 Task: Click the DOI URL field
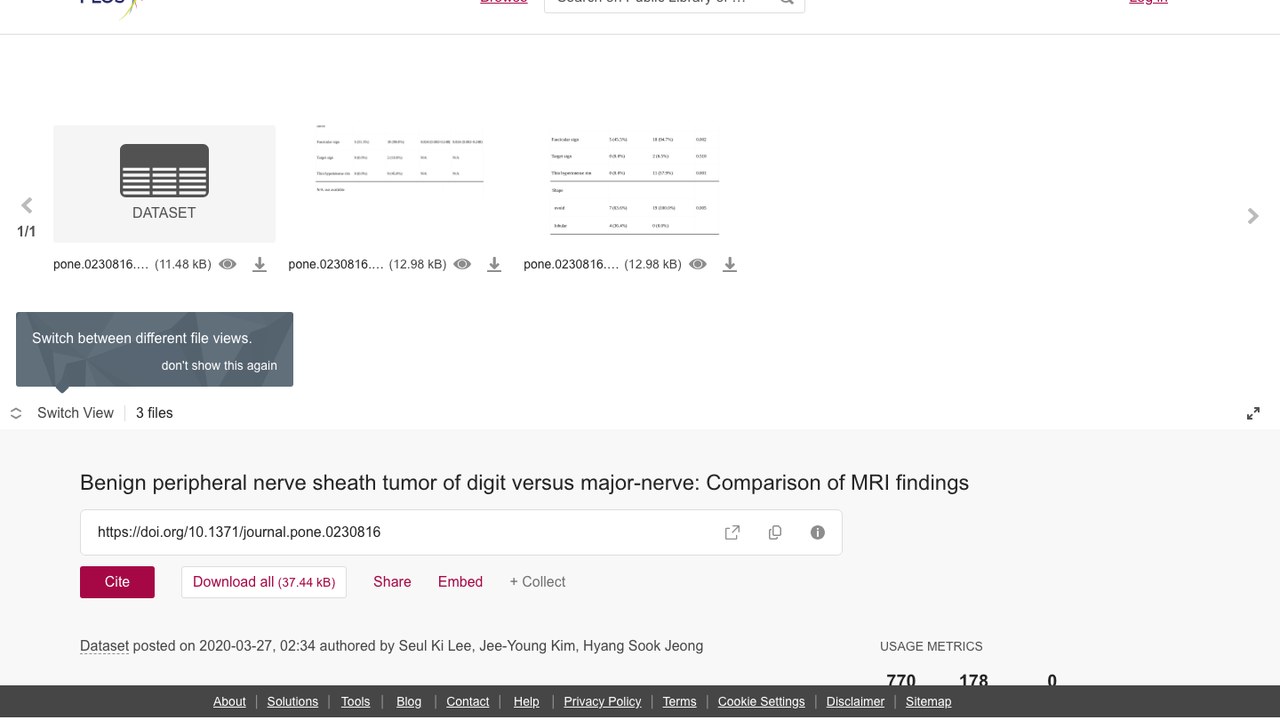461,532
